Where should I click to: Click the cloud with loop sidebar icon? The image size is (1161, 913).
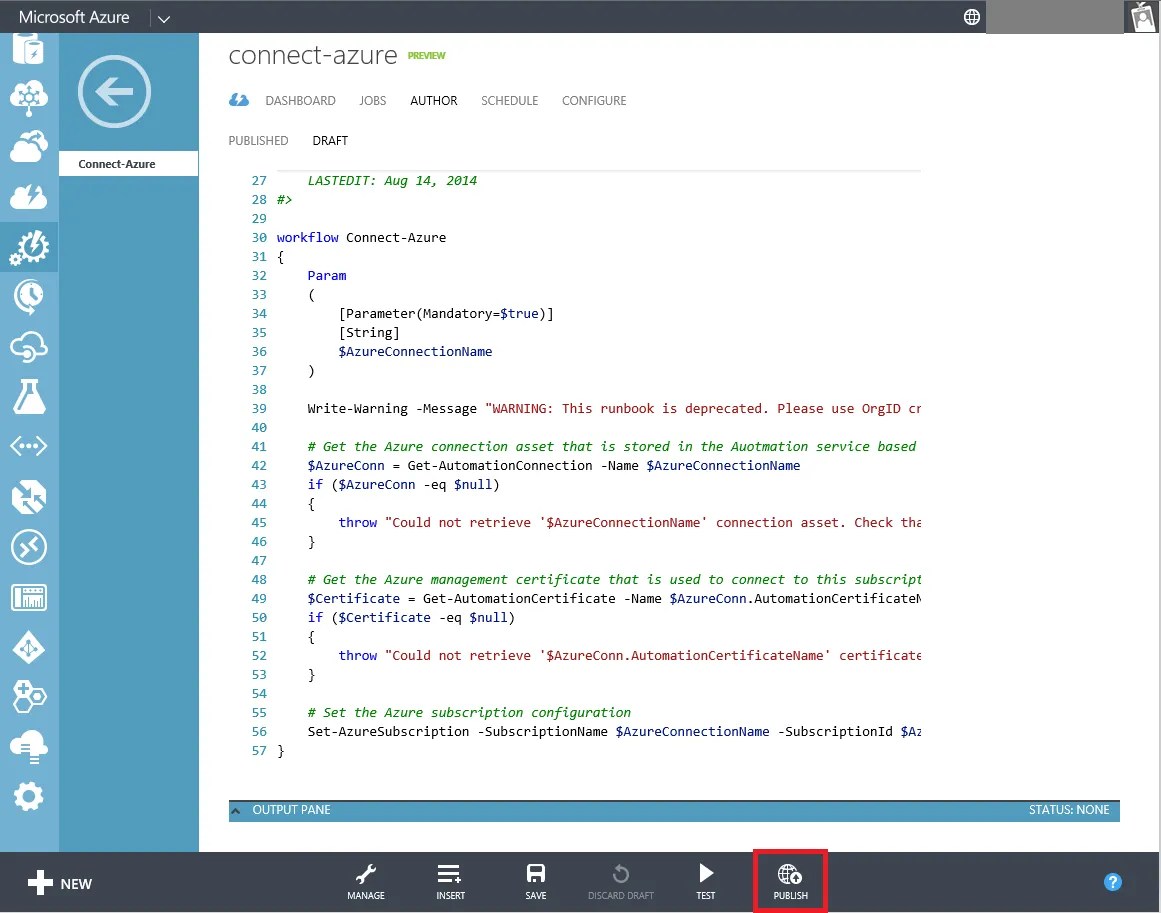[29, 347]
